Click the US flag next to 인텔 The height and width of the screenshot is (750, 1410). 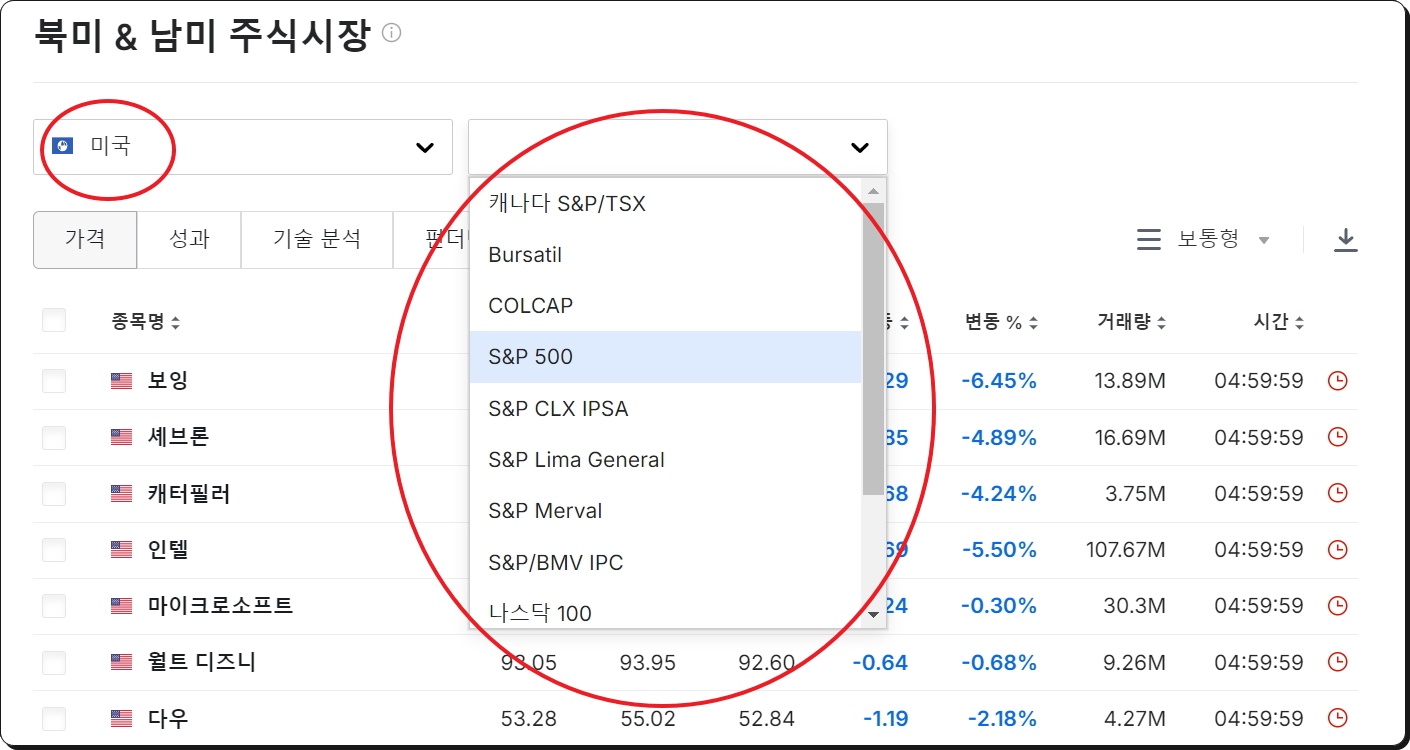coord(121,549)
